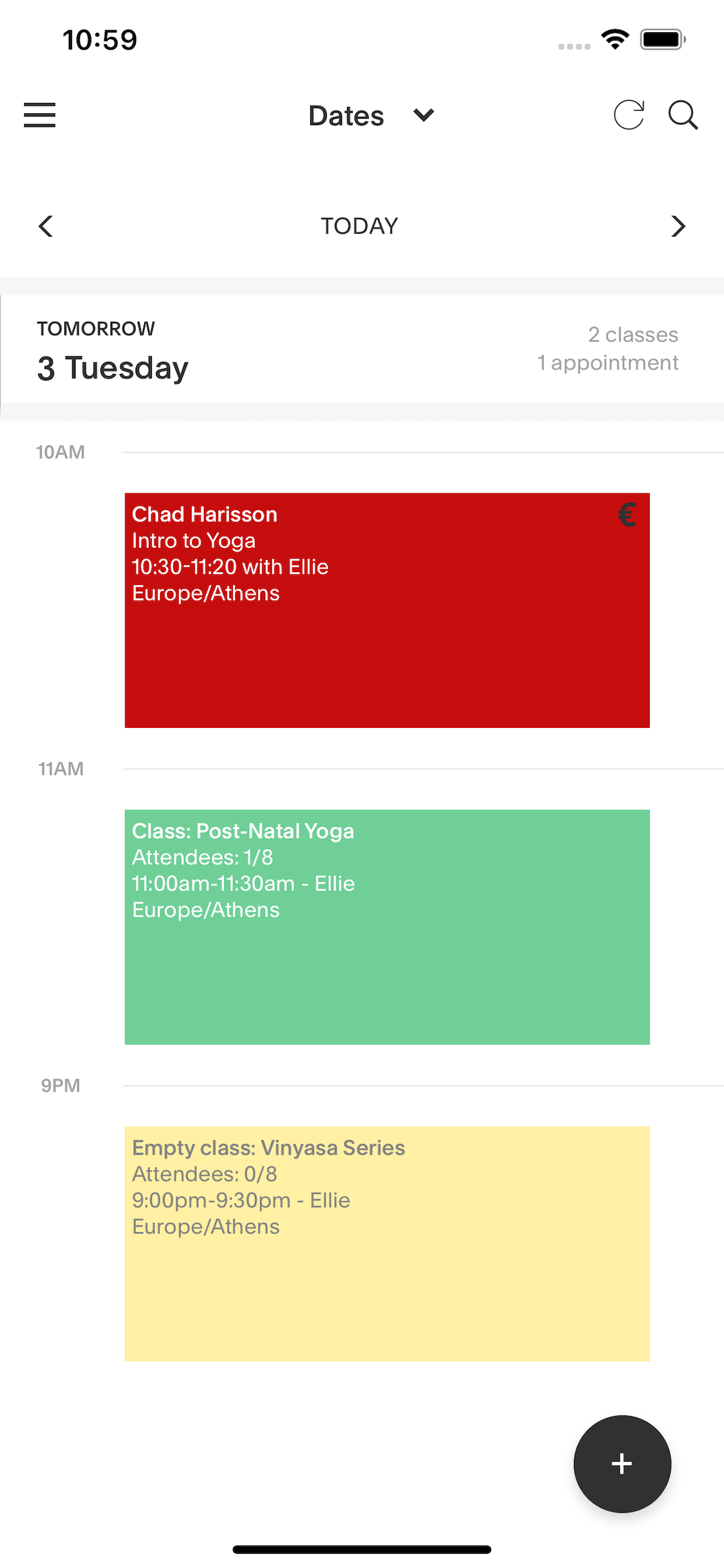Tap the plus add button
724x1568 pixels.
point(622,1464)
